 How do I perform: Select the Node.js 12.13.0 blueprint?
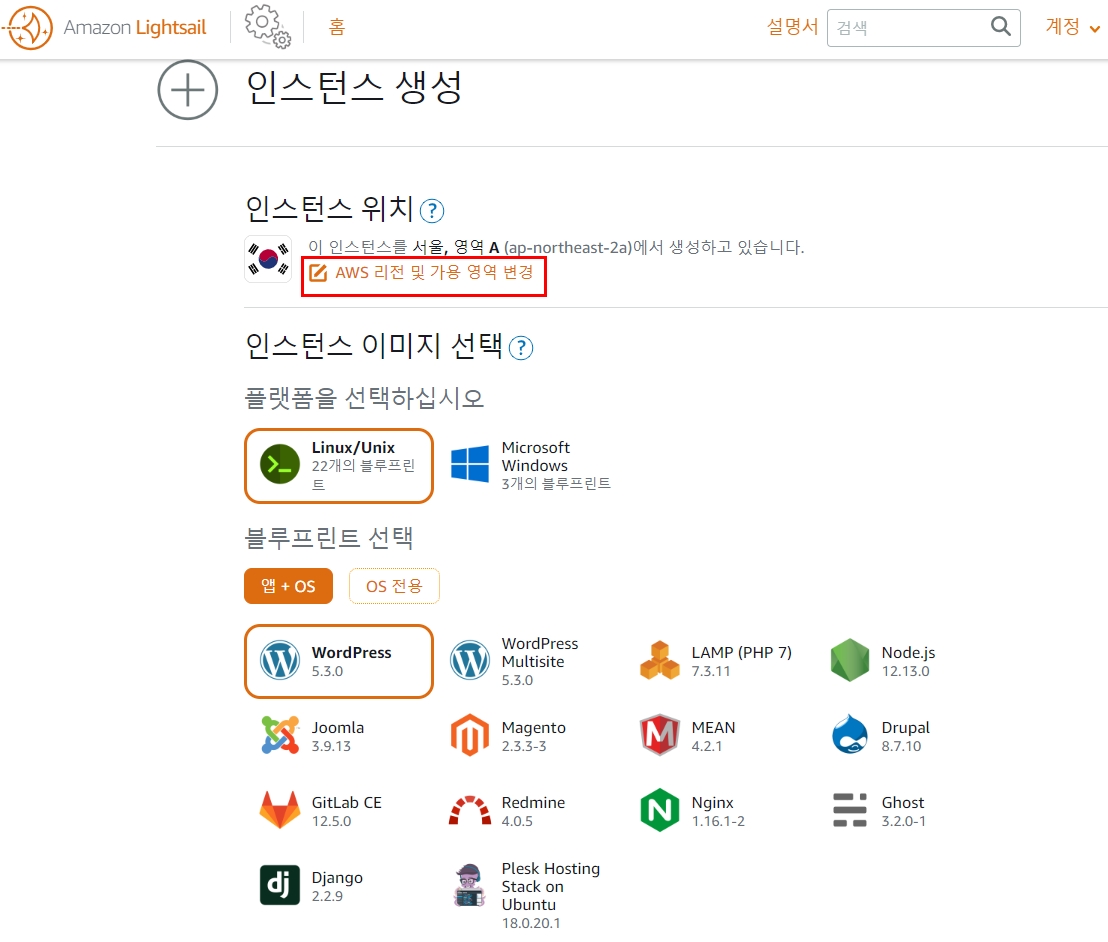coord(883,661)
